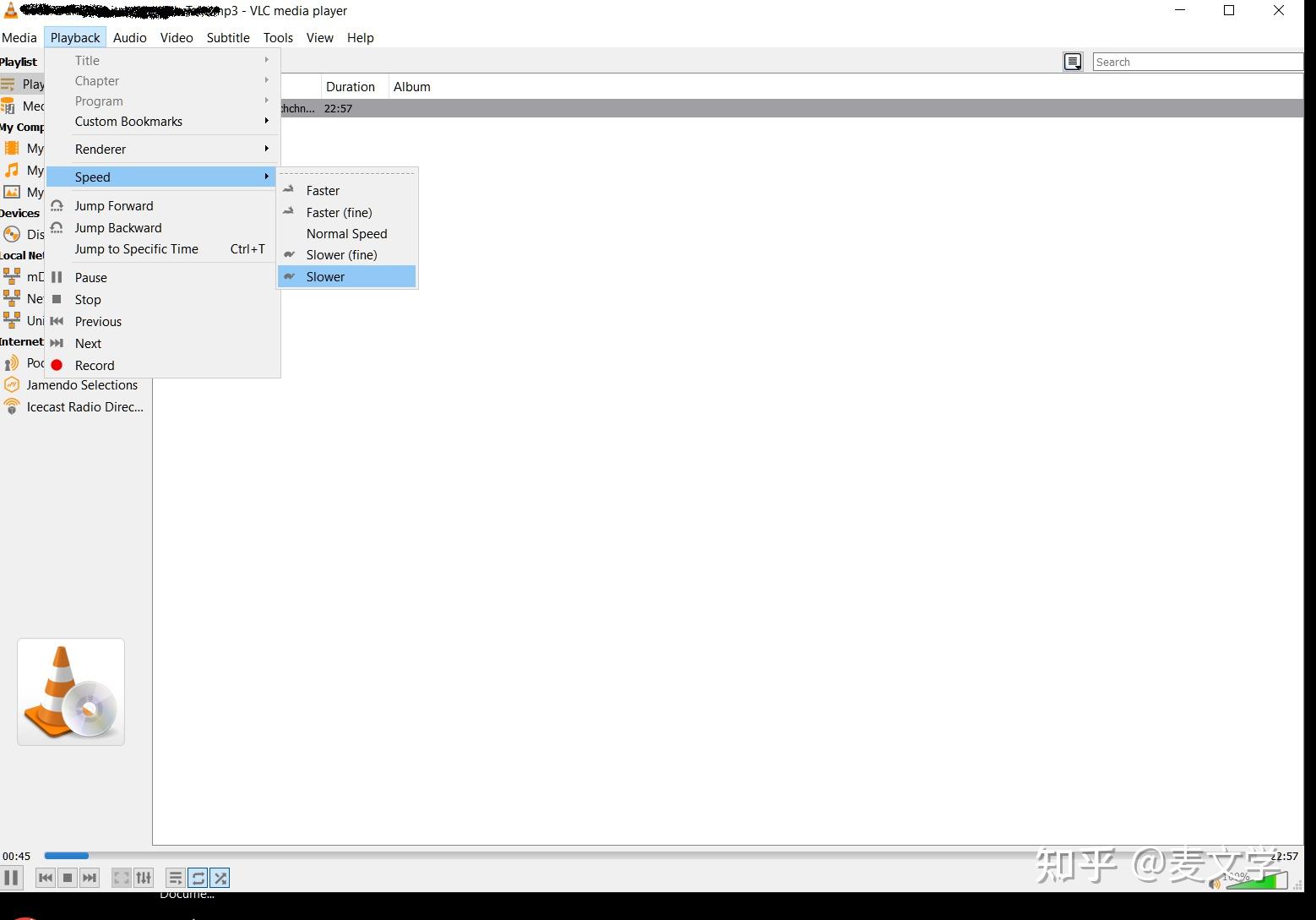1316x920 pixels.
Task: Open extended settings via the equalizer icon
Action: [144, 877]
